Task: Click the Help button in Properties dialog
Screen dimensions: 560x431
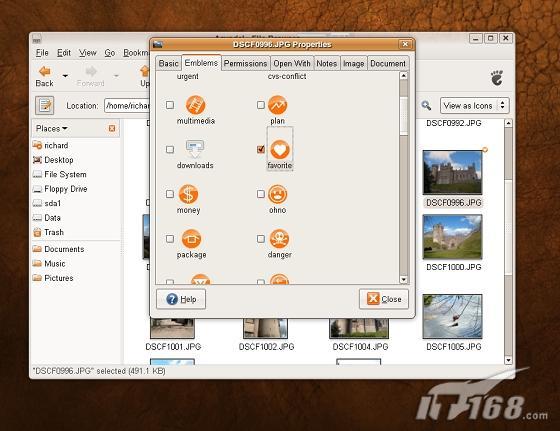Action: click(x=181, y=299)
